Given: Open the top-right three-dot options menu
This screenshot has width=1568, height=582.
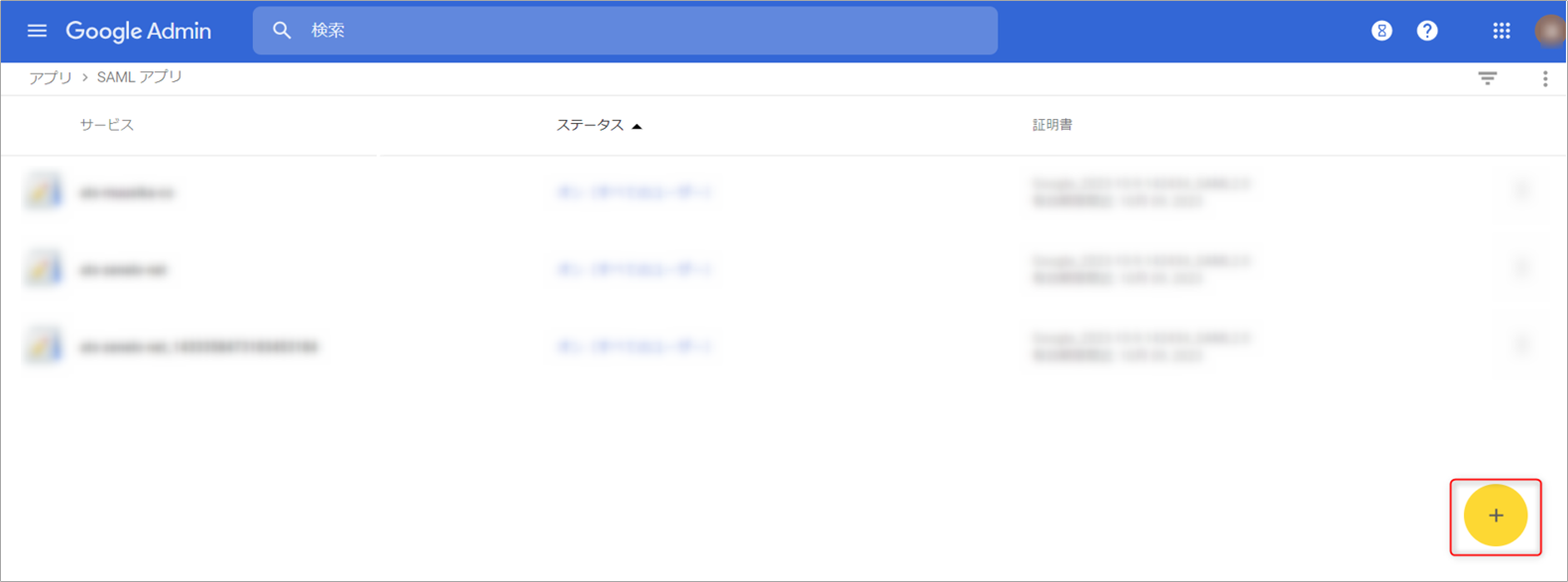Looking at the screenshot, I should [x=1544, y=78].
